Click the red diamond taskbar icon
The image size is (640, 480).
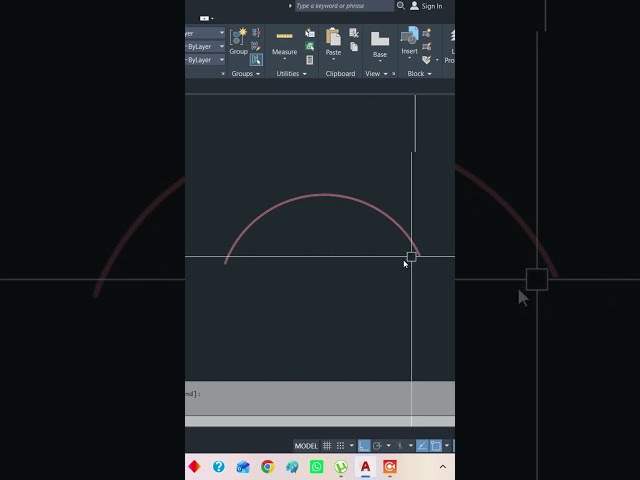tap(194, 466)
